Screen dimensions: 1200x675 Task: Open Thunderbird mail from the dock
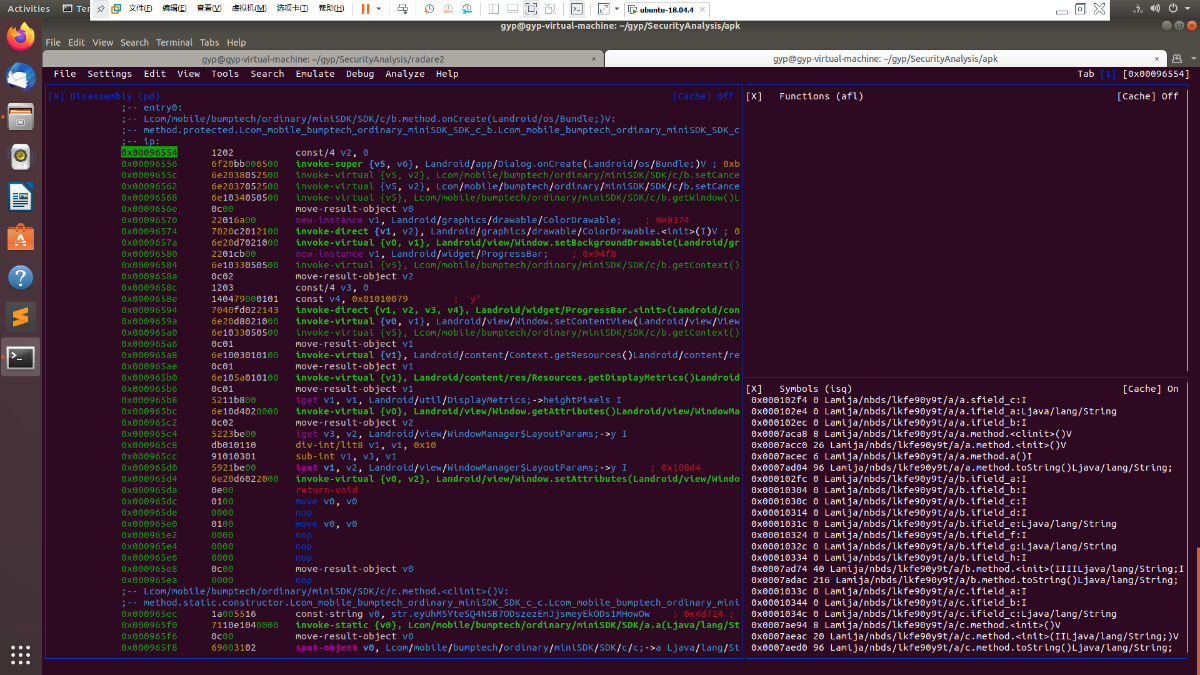(x=21, y=76)
